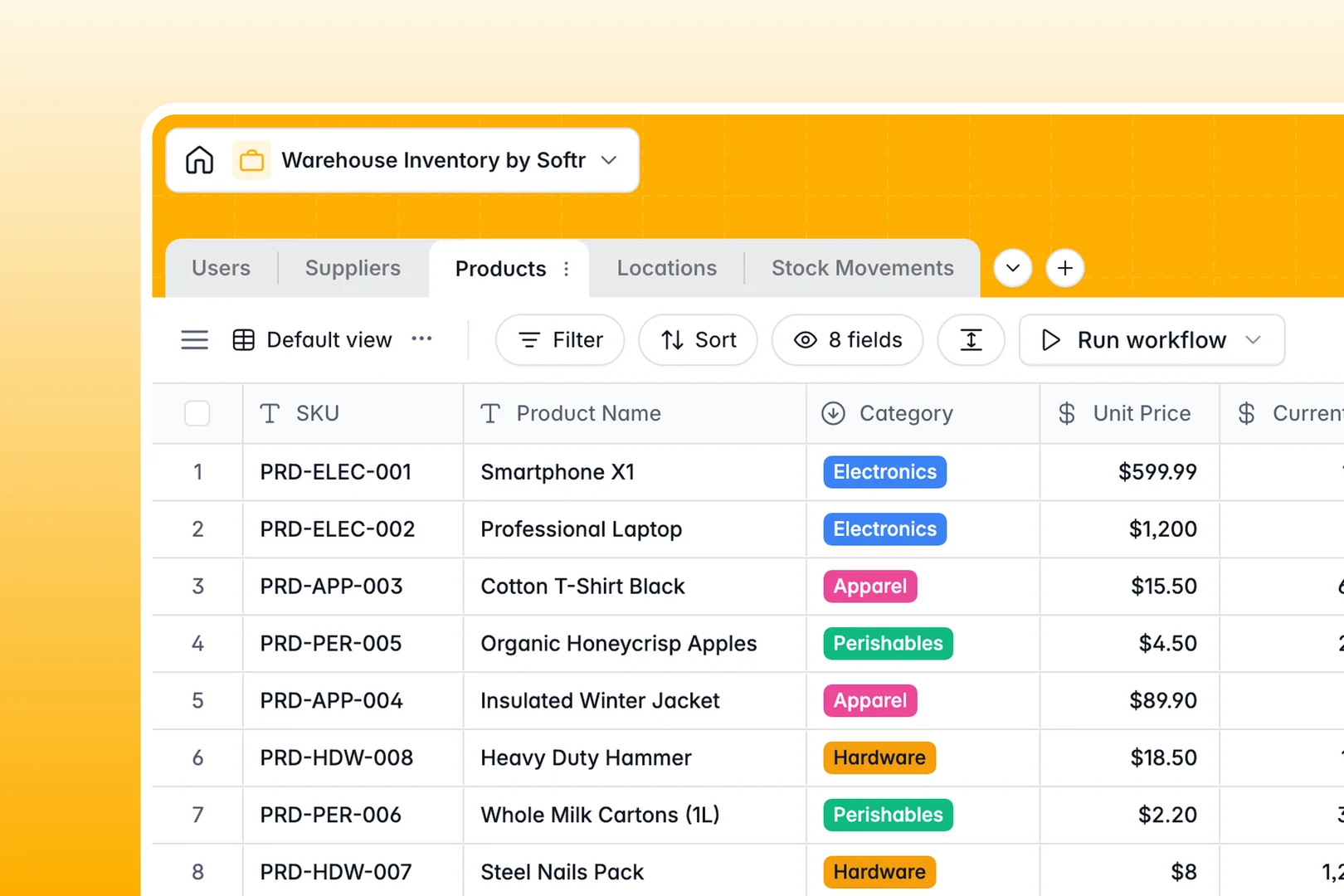Click the Category column select icon

pos(833,413)
